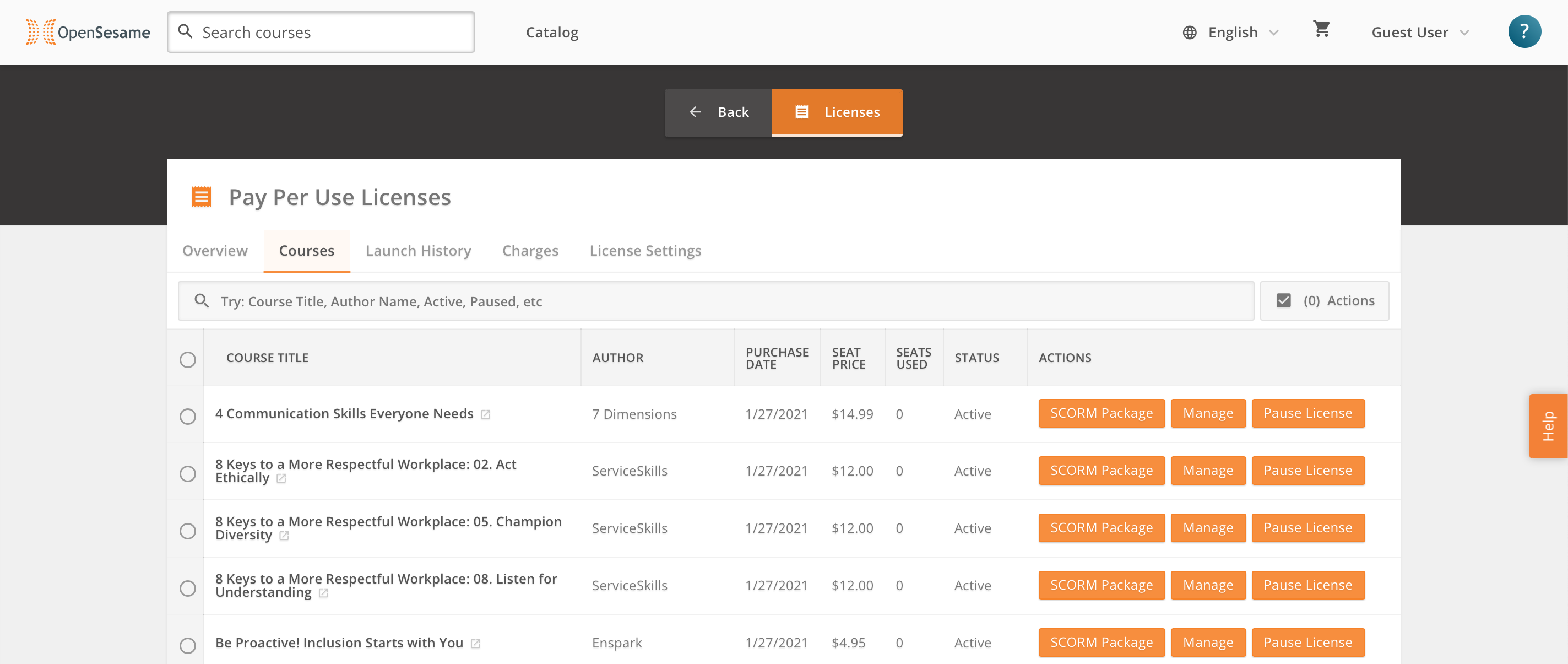This screenshot has height=664, width=1568.
Task: Pause License for 08. Listen for Understanding
Action: 1307,585
